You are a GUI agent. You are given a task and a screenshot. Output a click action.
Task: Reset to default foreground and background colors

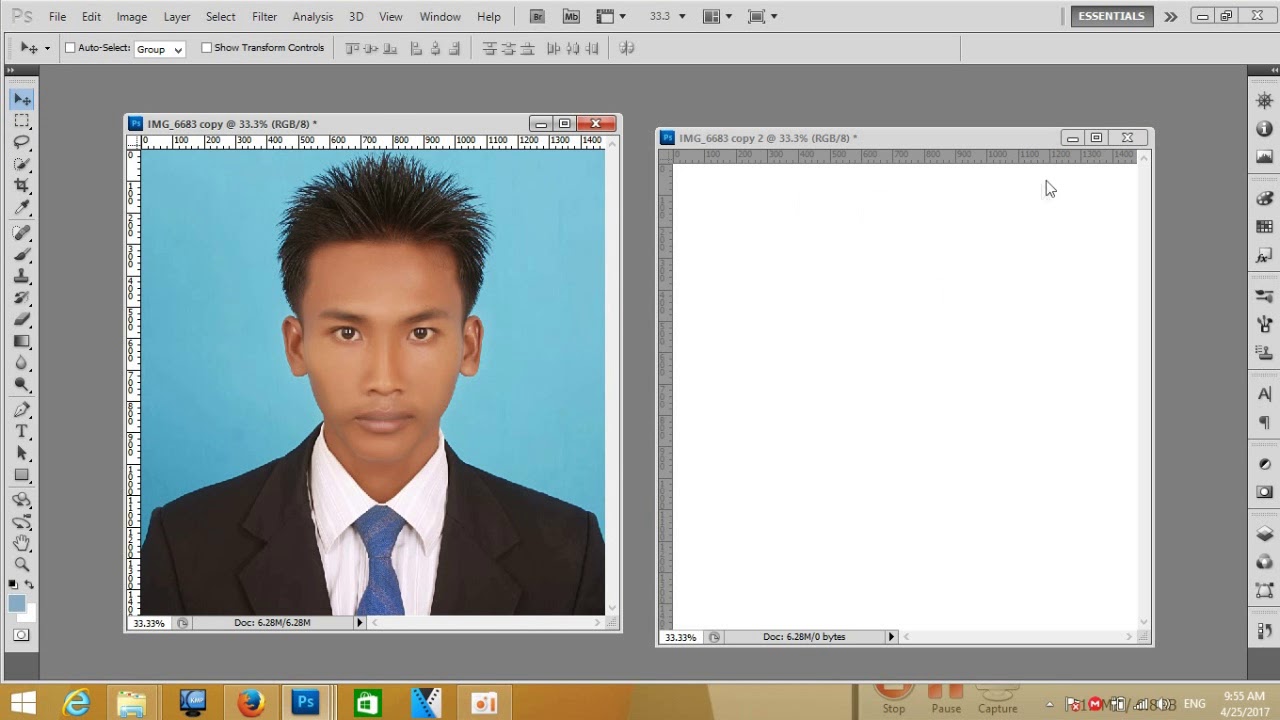[x=14, y=584]
